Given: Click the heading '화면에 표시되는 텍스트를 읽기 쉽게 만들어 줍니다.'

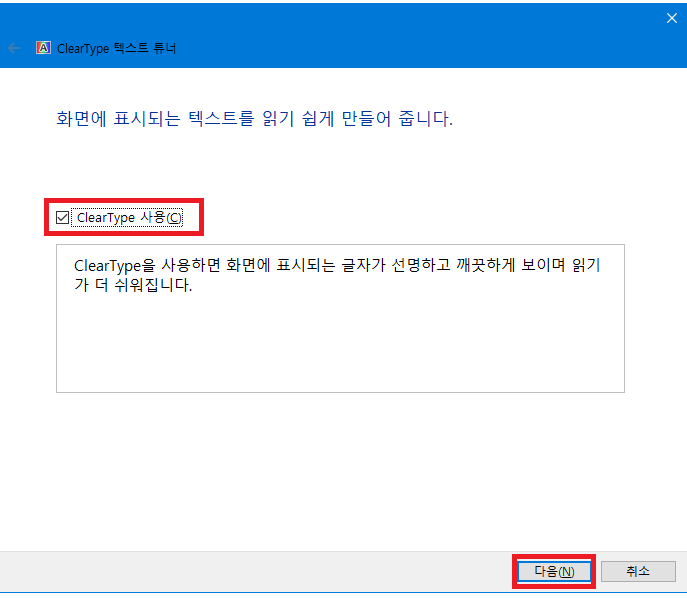Looking at the screenshot, I should coord(255,119).
